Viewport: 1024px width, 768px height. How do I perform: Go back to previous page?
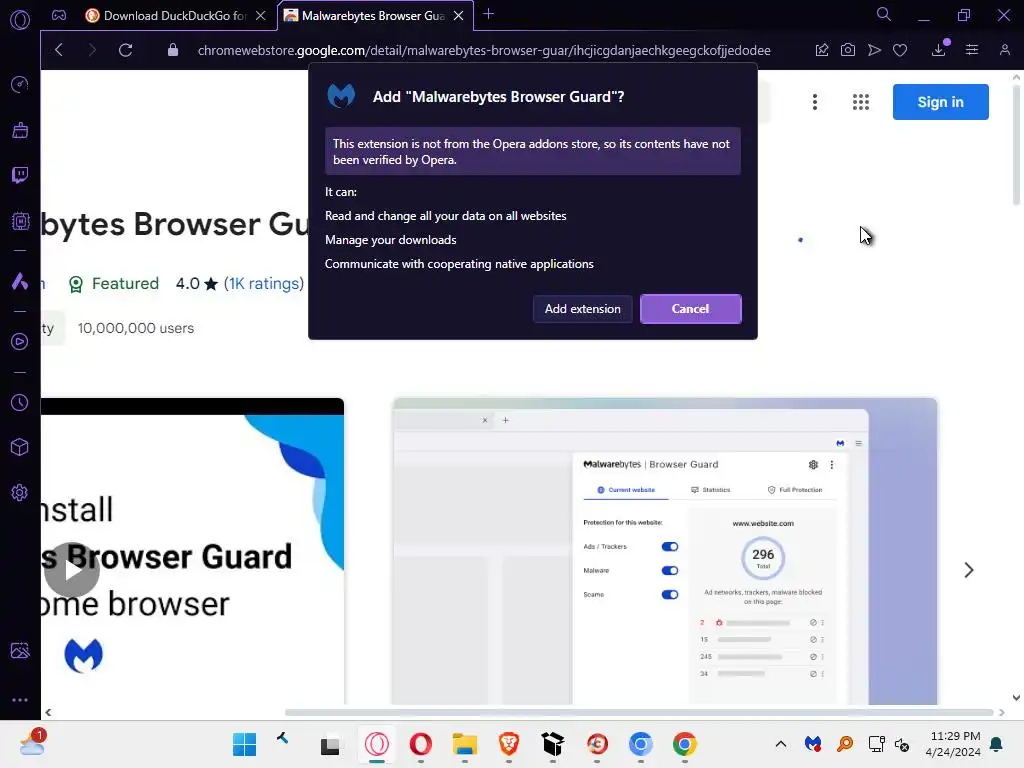(x=59, y=50)
